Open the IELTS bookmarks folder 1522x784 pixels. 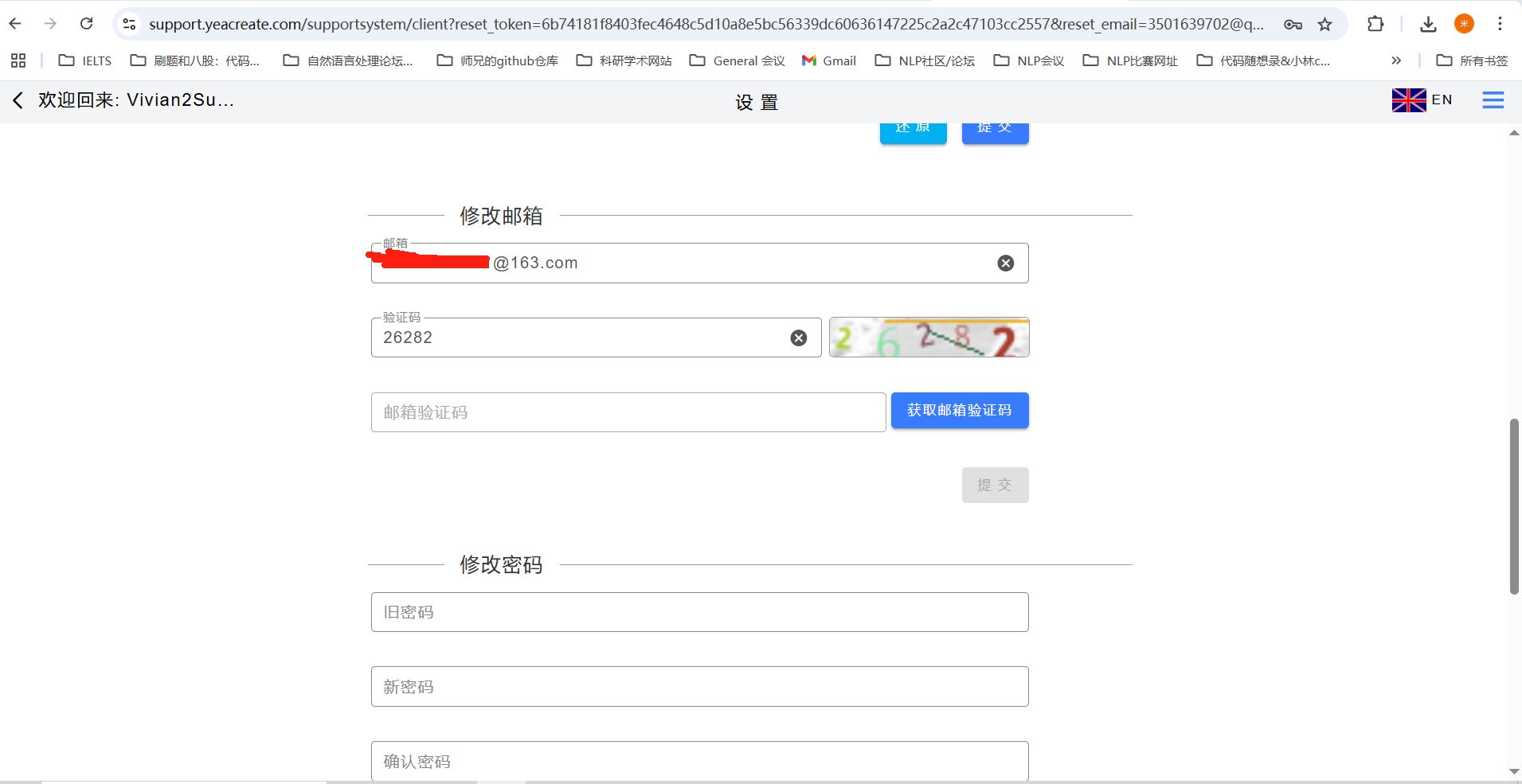pos(85,60)
